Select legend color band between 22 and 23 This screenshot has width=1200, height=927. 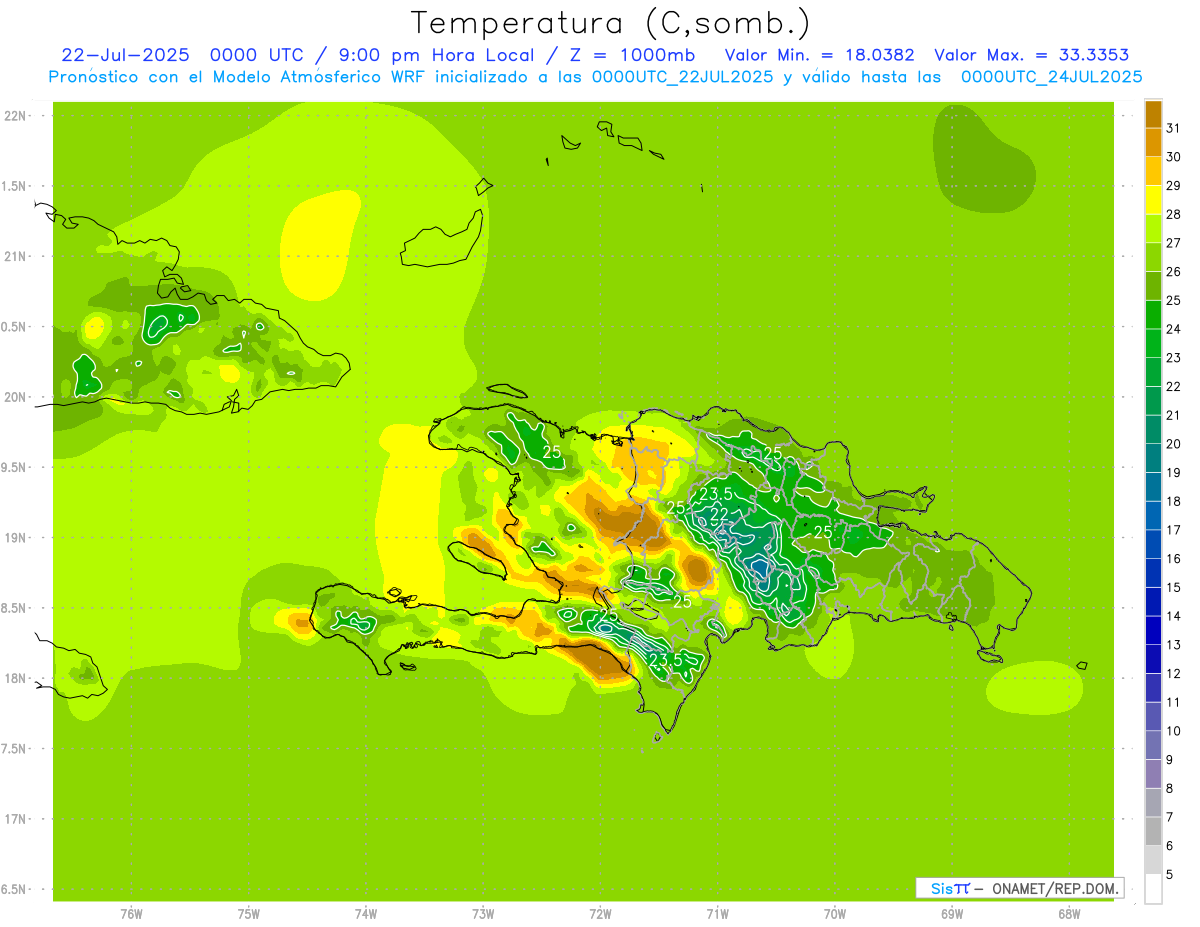(1153, 372)
